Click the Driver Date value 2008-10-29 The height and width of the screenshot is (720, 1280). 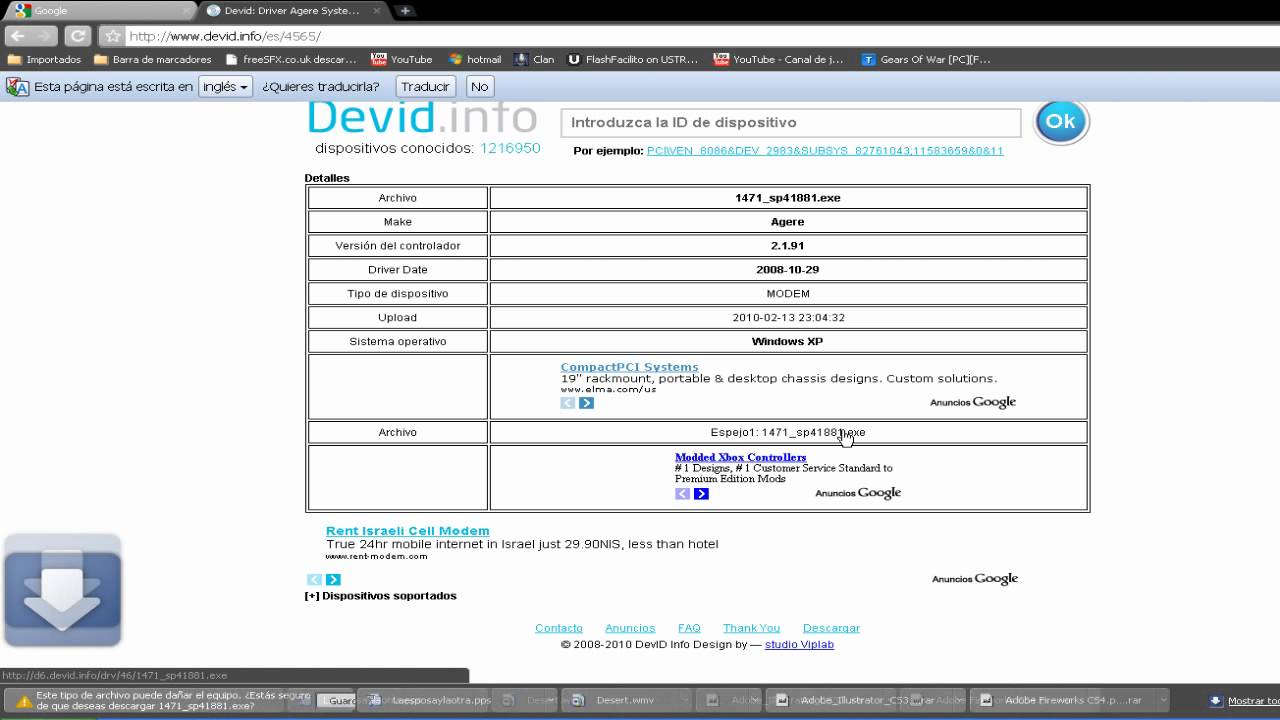pyautogui.click(x=788, y=270)
